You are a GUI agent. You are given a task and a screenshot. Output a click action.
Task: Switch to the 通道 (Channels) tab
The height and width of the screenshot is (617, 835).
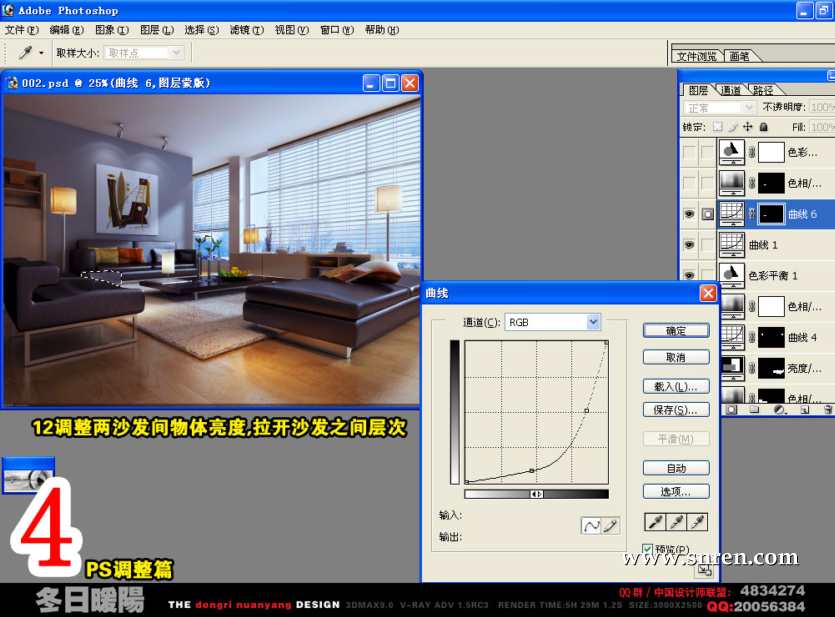pos(730,90)
